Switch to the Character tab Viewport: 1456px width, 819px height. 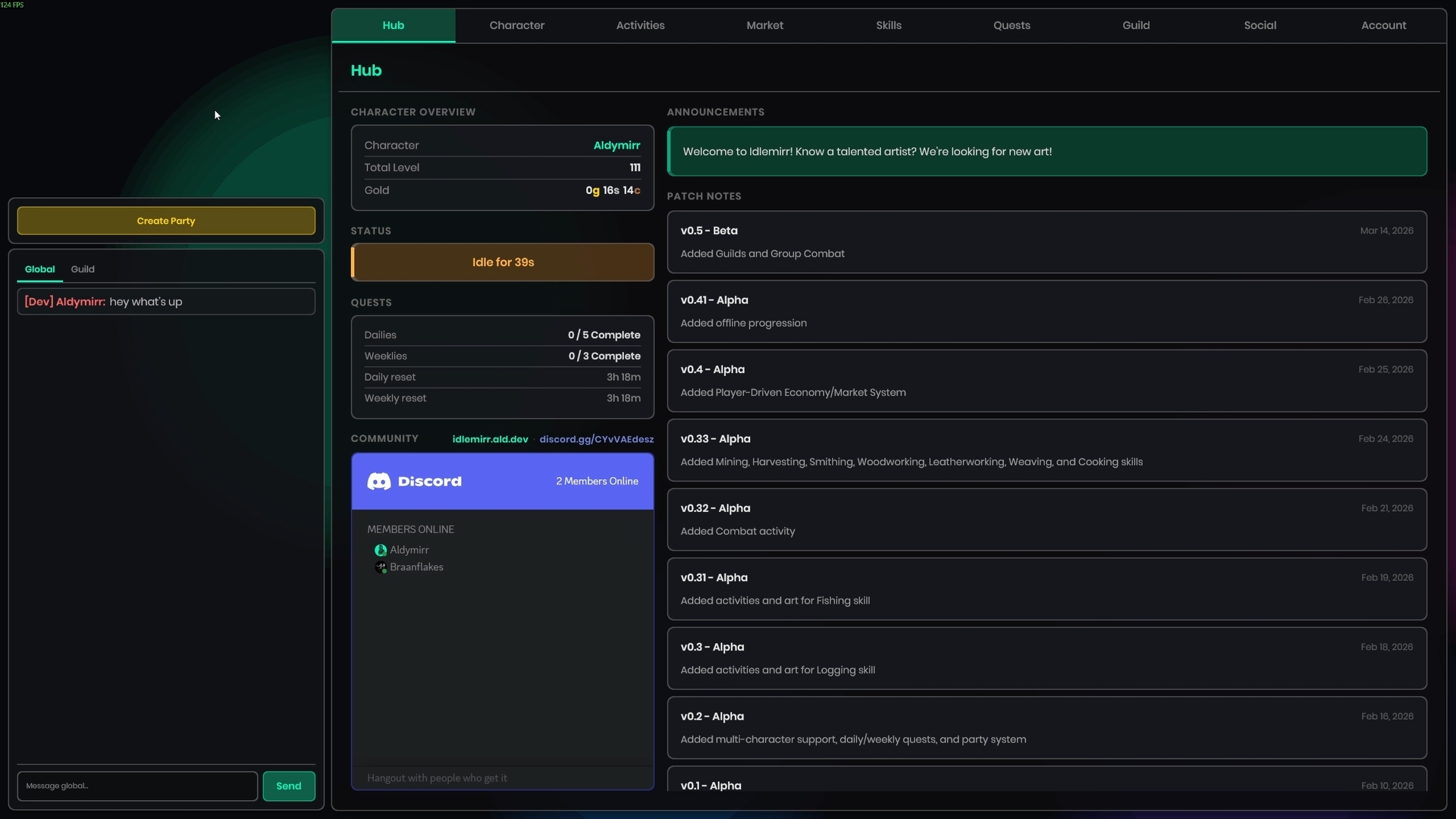tap(516, 25)
